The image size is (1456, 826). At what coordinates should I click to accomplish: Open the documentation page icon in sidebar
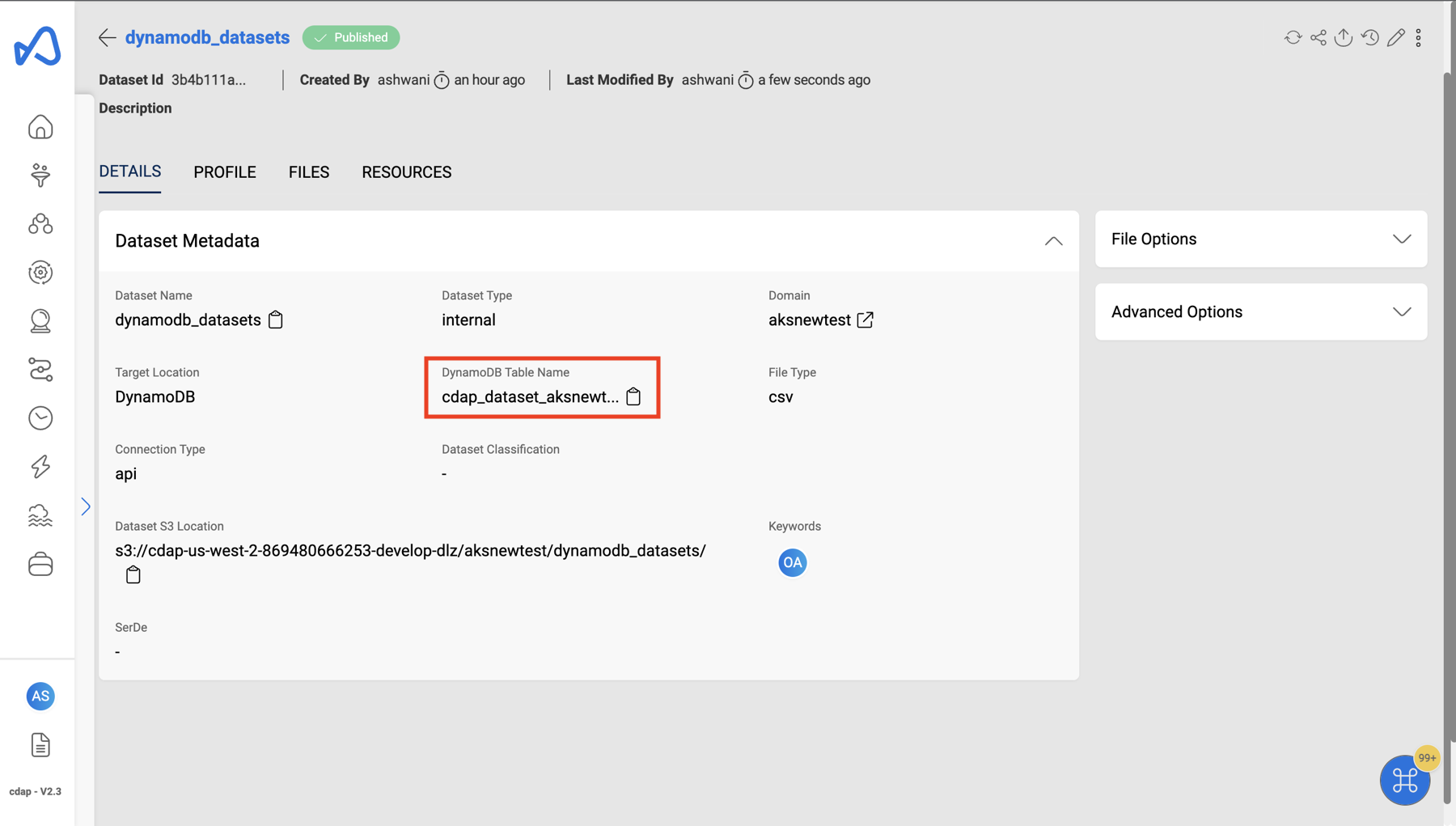click(x=40, y=745)
